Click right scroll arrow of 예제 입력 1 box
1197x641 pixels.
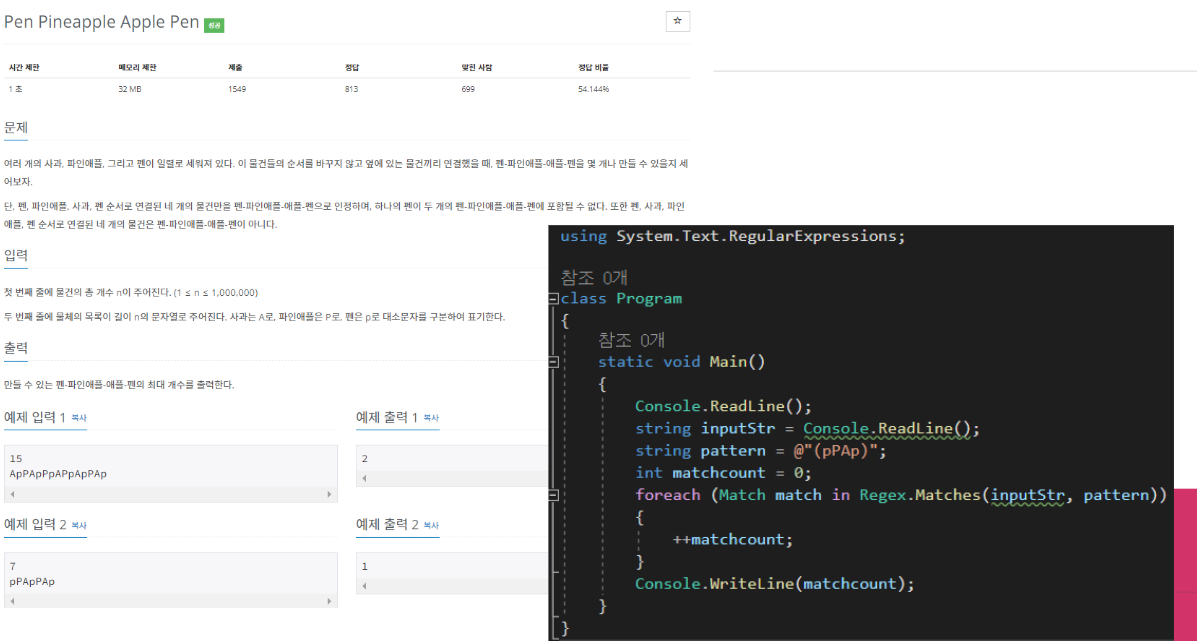click(x=329, y=494)
